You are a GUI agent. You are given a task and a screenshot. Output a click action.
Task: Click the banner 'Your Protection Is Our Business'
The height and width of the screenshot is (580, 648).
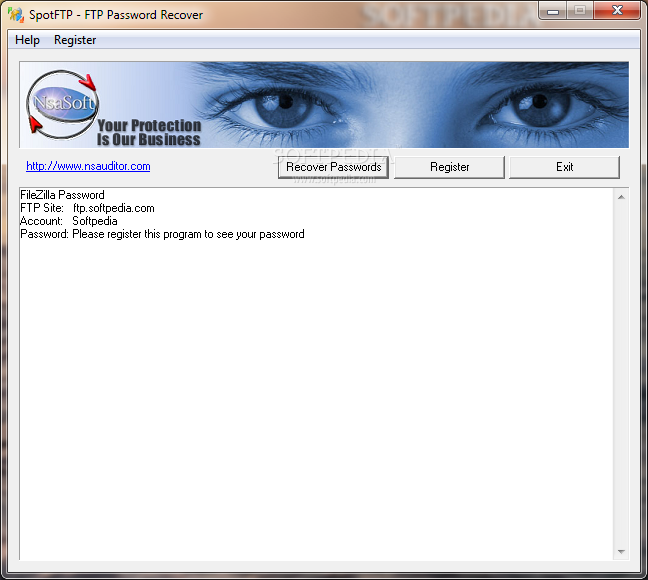(x=149, y=132)
